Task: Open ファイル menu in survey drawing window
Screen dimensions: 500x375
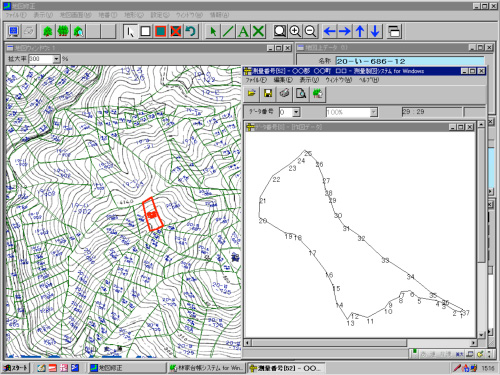Action: point(256,80)
